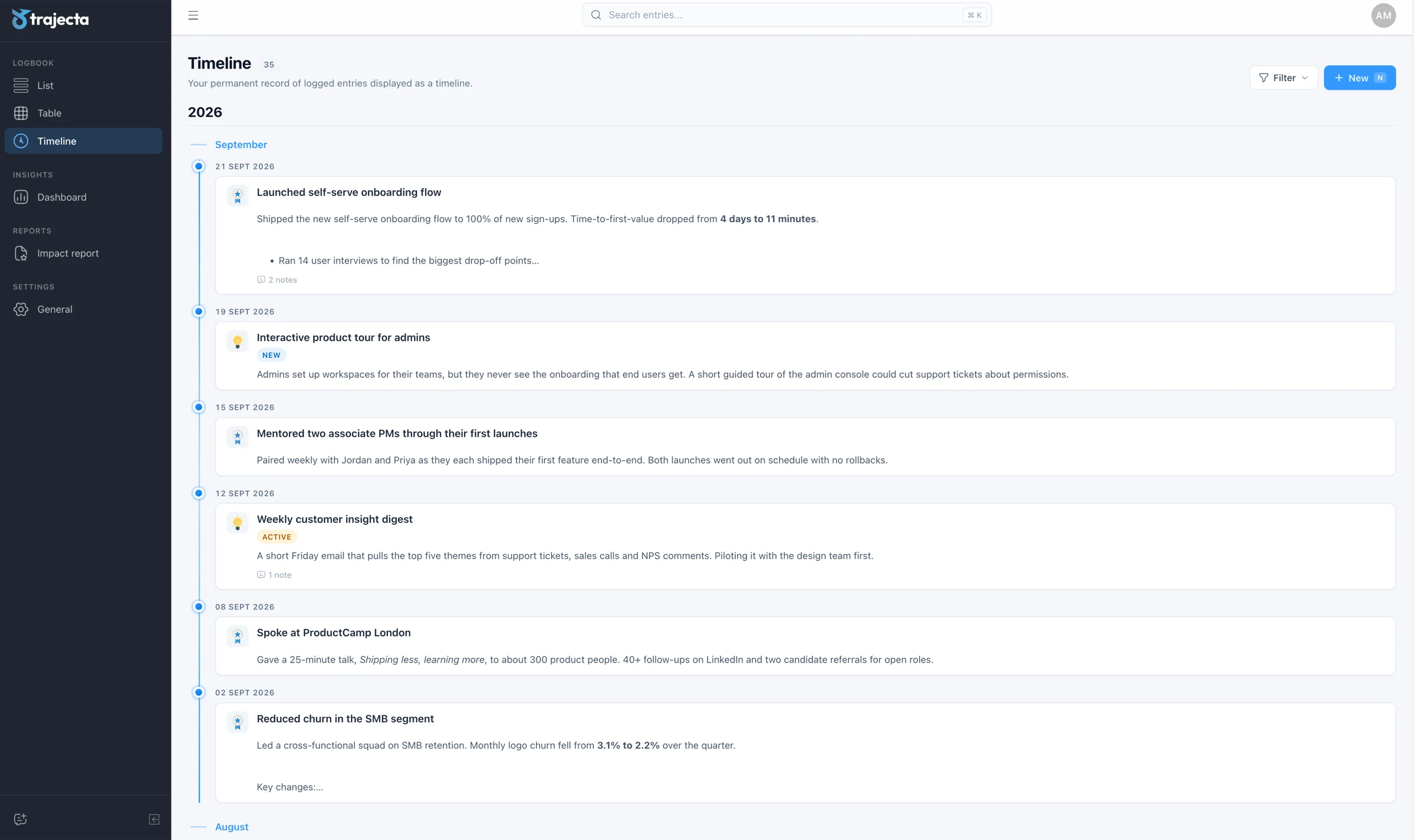The height and width of the screenshot is (840, 1415).
Task: Click the achievement icon on Launched self-serve onboarding
Action: tap(238, 196)
